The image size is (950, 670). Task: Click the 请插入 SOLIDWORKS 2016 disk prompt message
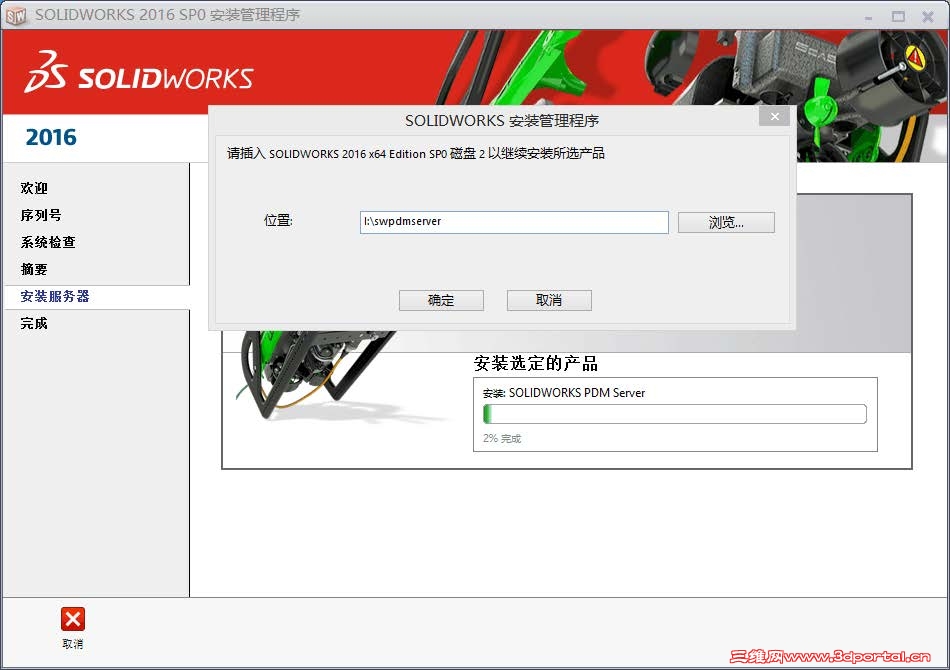pyautogui.click(x=416, y=153)
